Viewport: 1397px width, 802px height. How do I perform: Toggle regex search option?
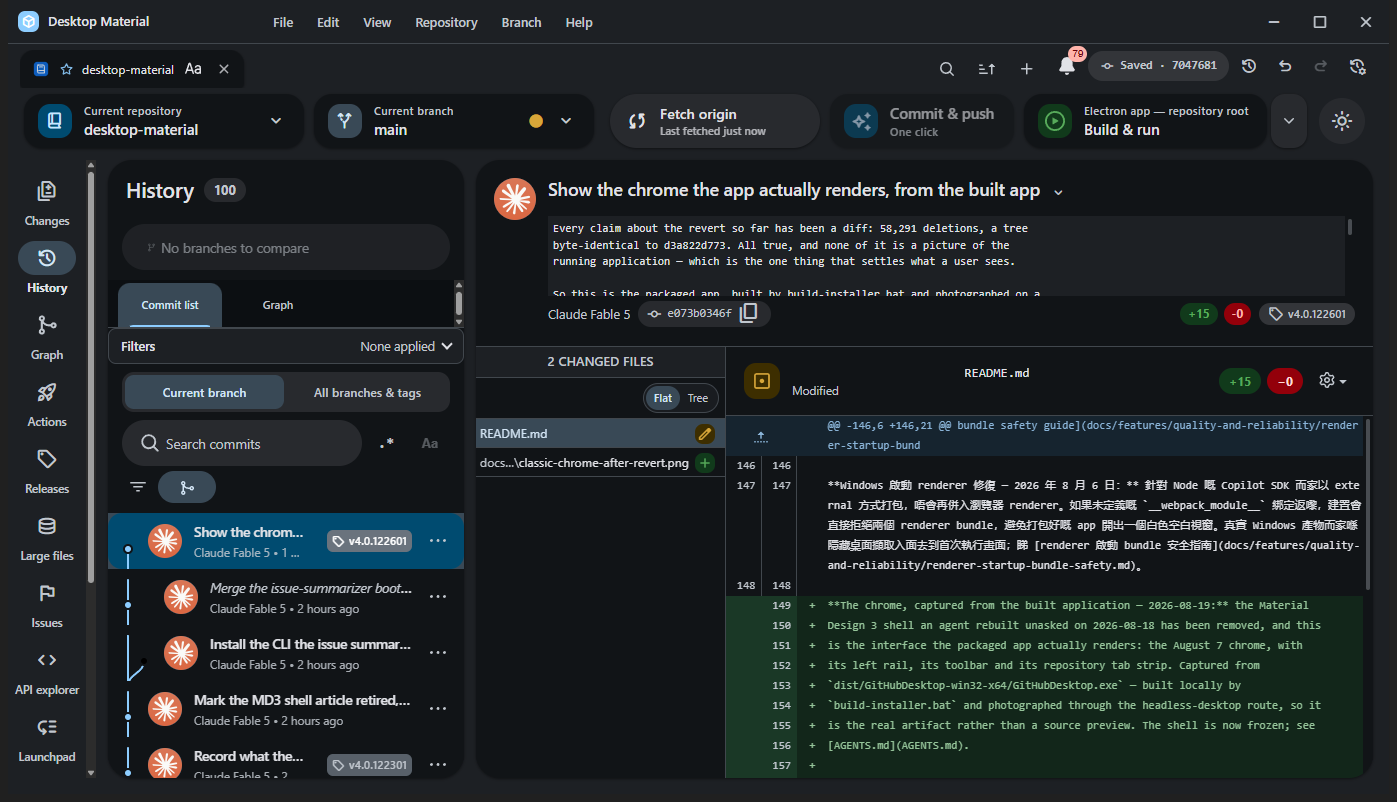coord(386,443)
